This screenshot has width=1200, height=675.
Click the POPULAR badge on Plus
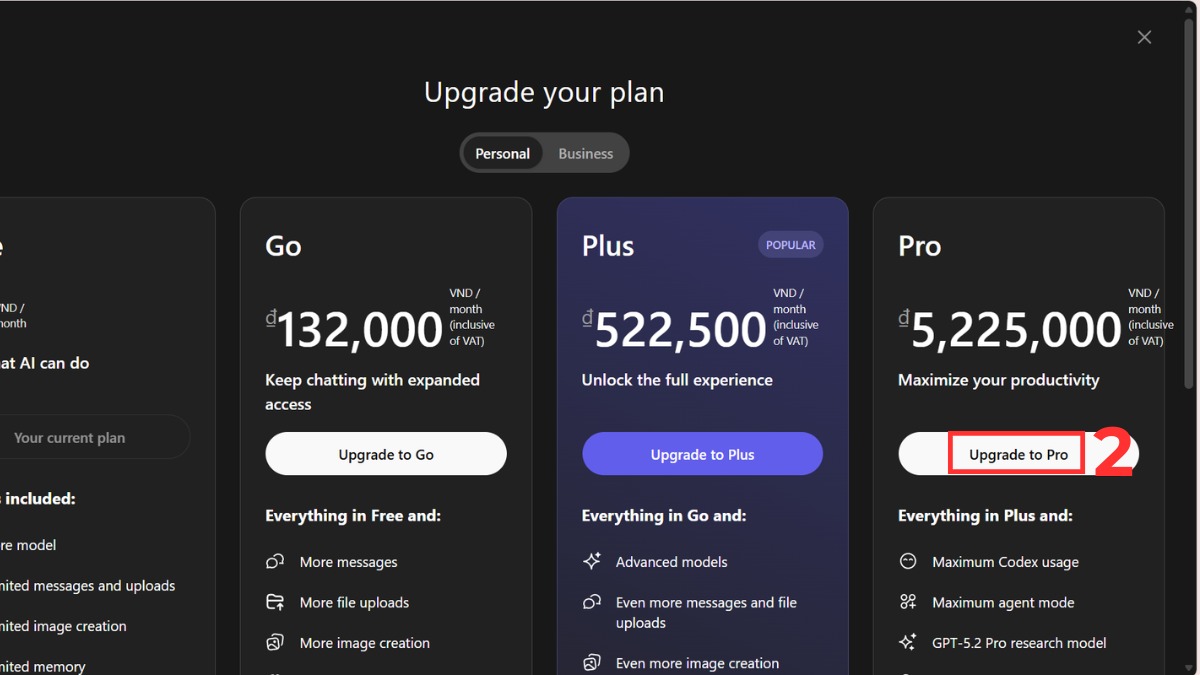click(x=790, y=245)
